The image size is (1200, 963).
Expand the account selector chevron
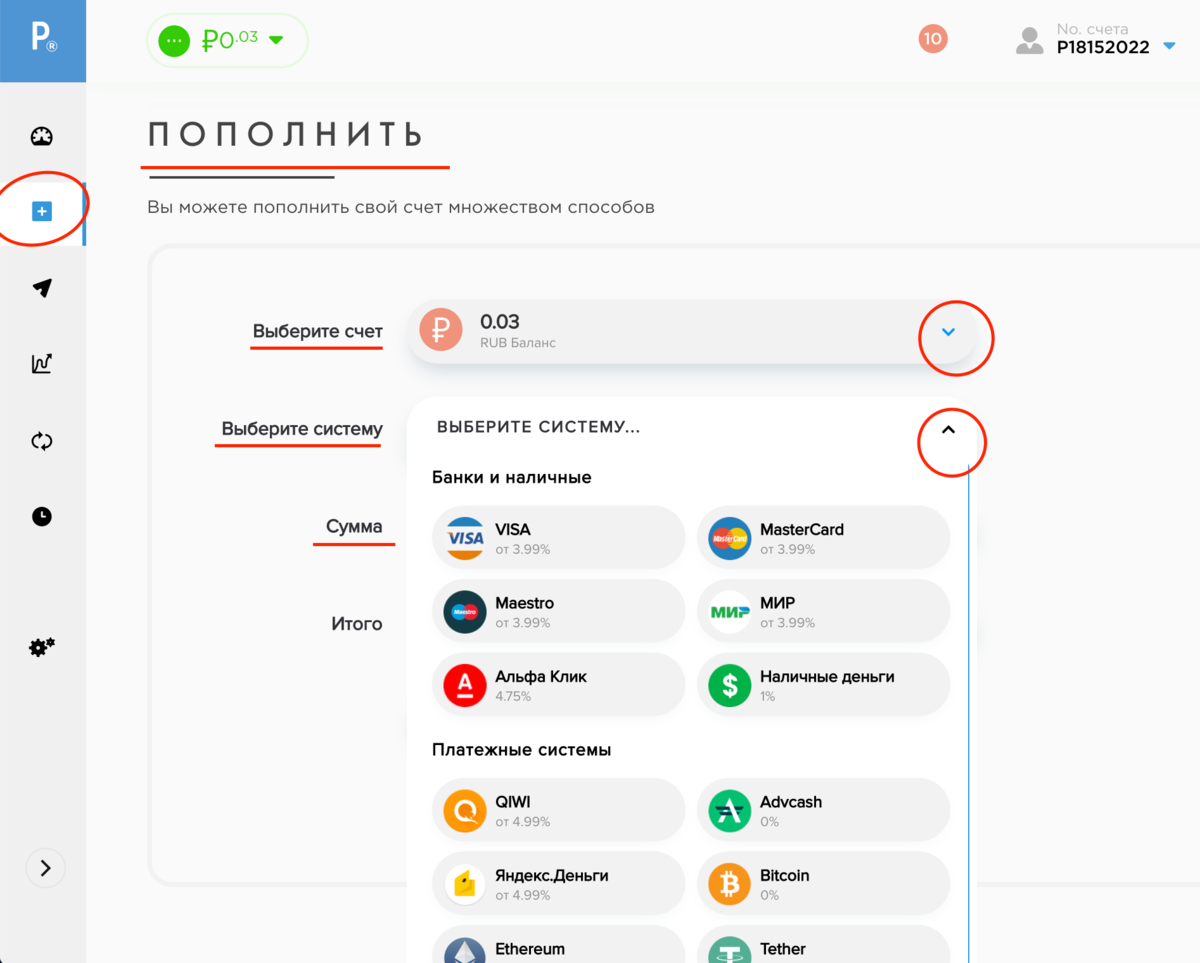point(949,332)
